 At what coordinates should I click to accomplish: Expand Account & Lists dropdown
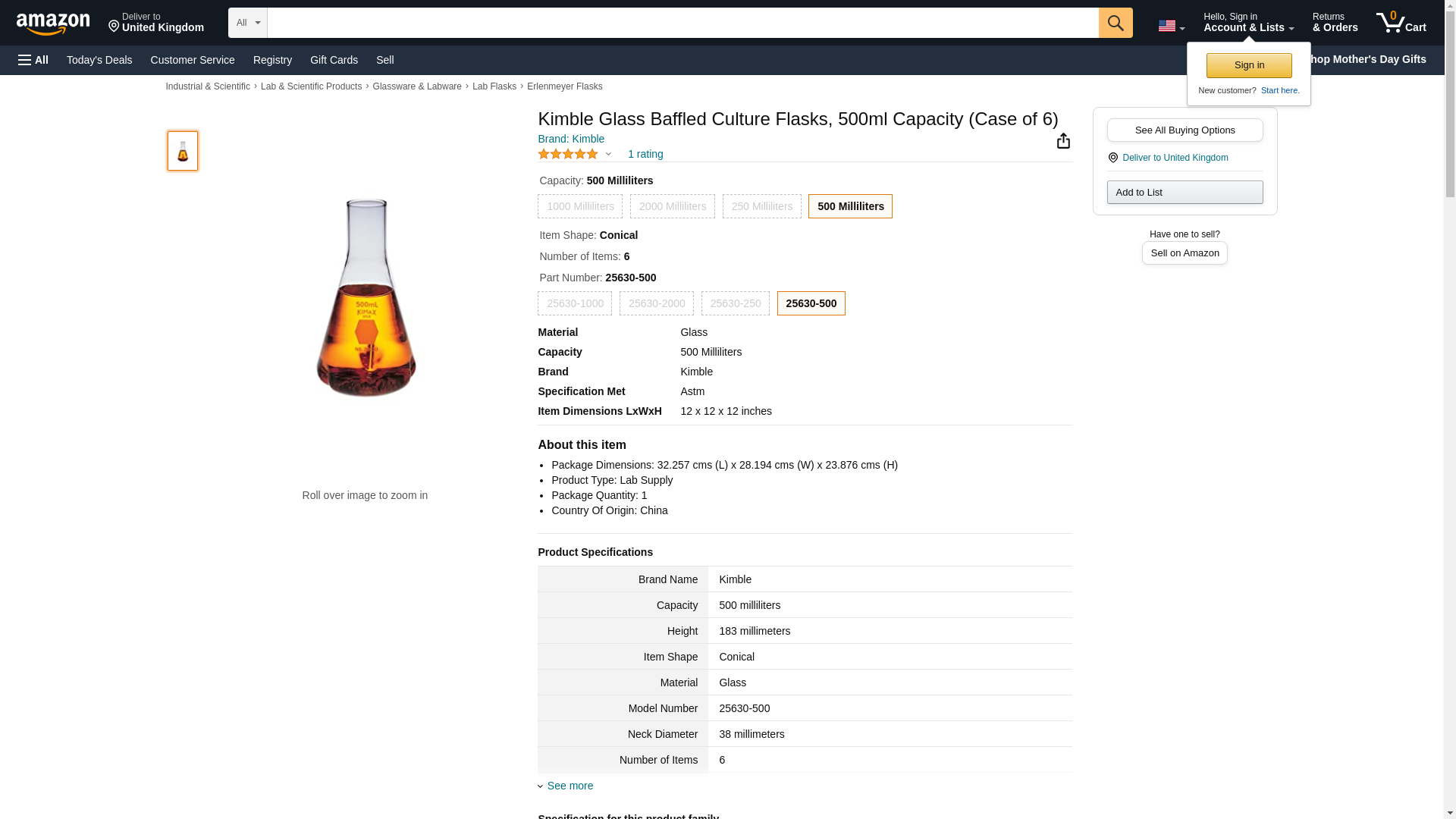[x=1247, y=23]
